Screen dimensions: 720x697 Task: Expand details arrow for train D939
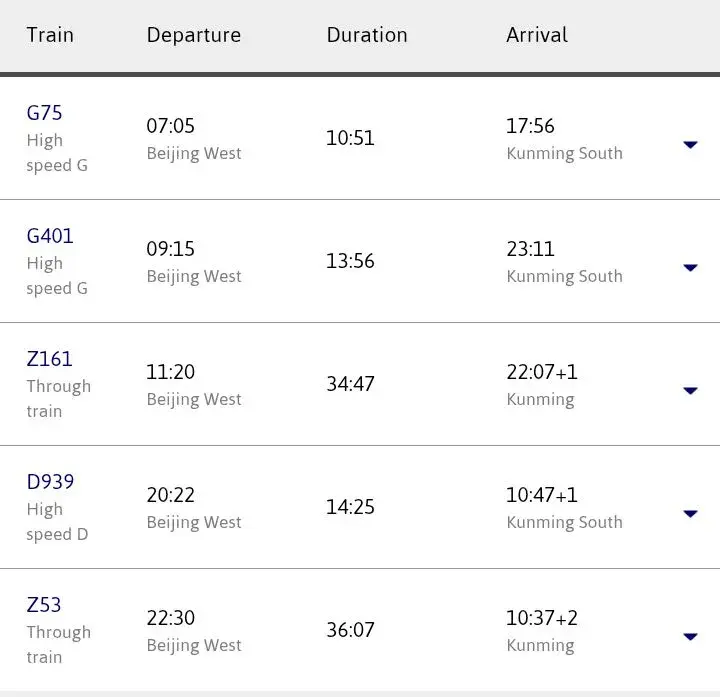pos(690,514)
